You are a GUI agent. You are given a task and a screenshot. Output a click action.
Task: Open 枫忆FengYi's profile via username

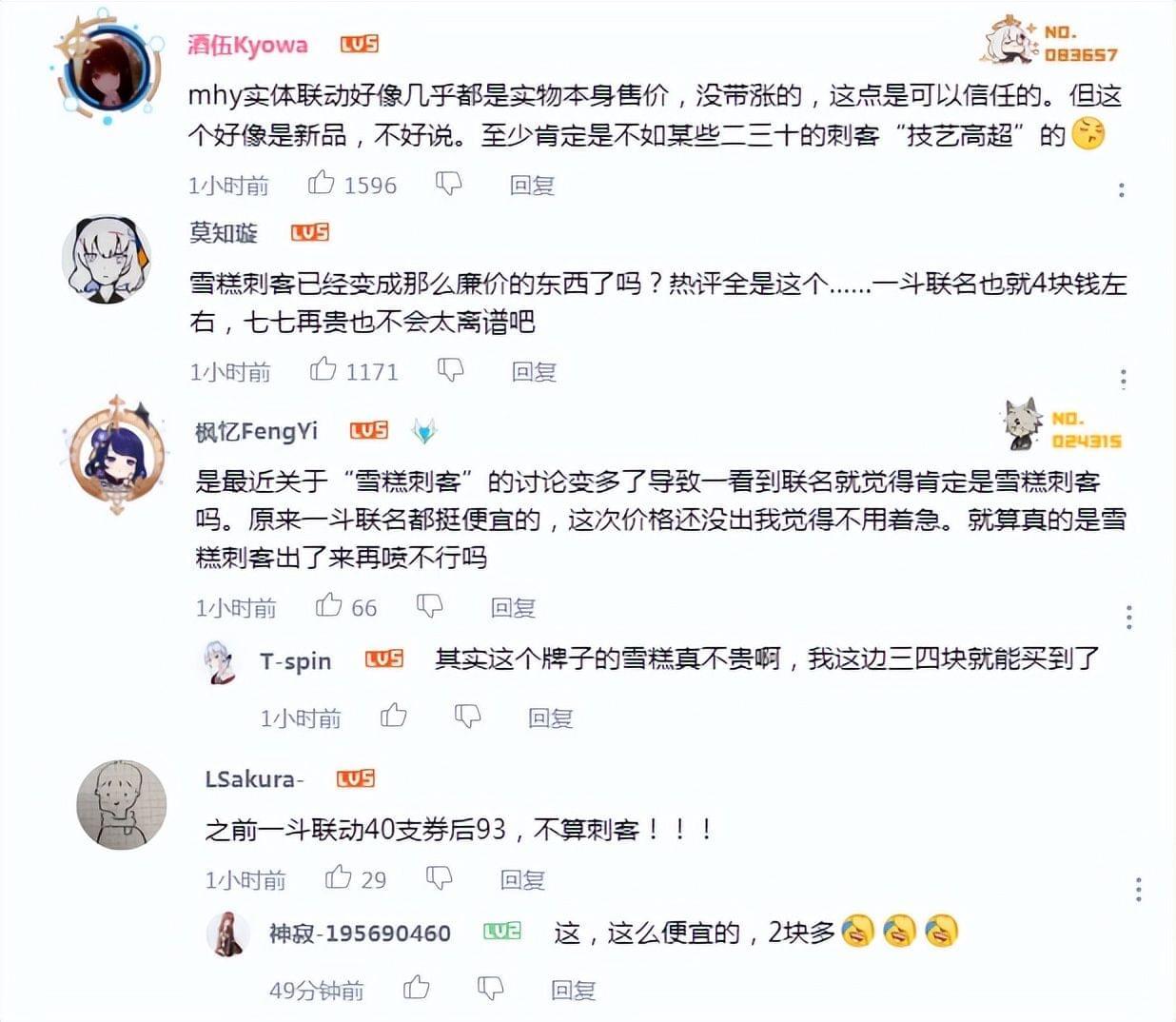pyautogui.click(x=256, y=432)
